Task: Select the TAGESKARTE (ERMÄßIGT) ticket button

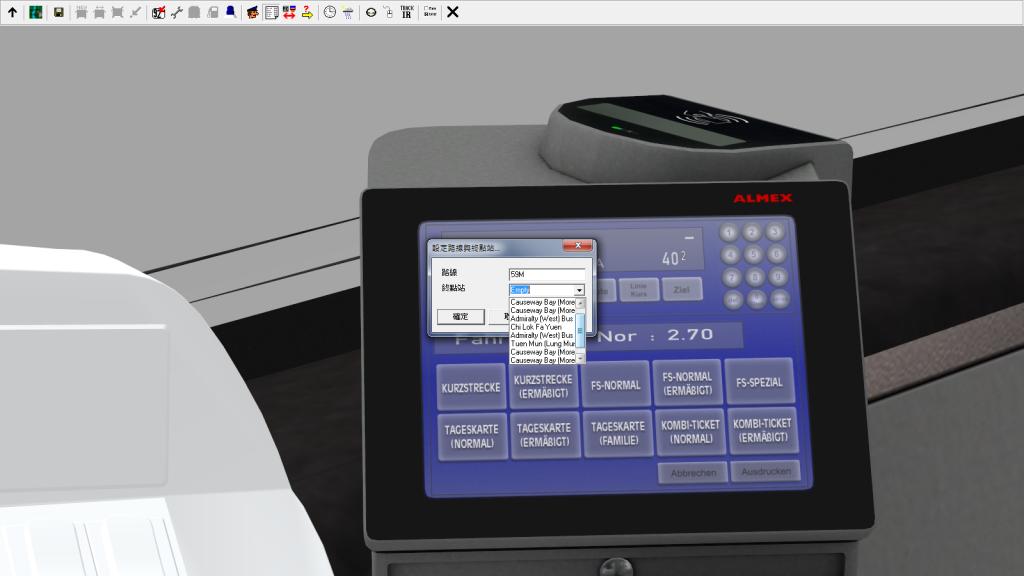Action: (x=545, y=434)
